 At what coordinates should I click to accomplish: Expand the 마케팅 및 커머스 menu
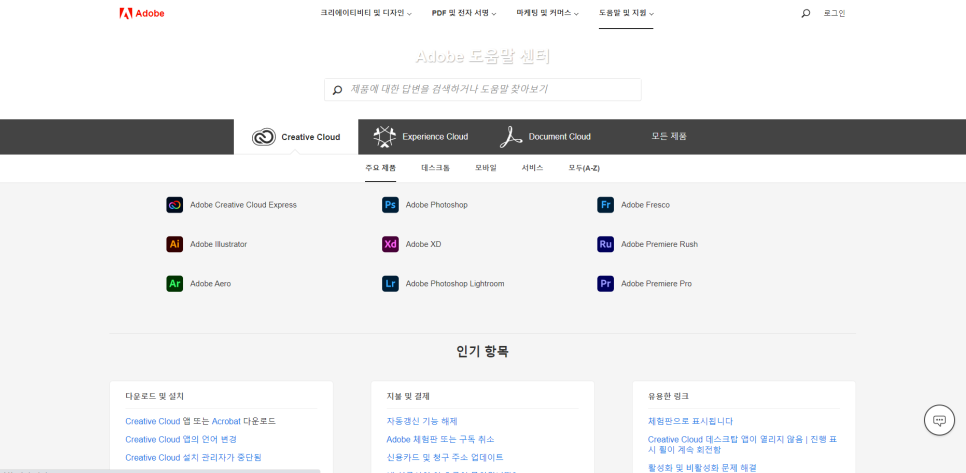point(548,13)
